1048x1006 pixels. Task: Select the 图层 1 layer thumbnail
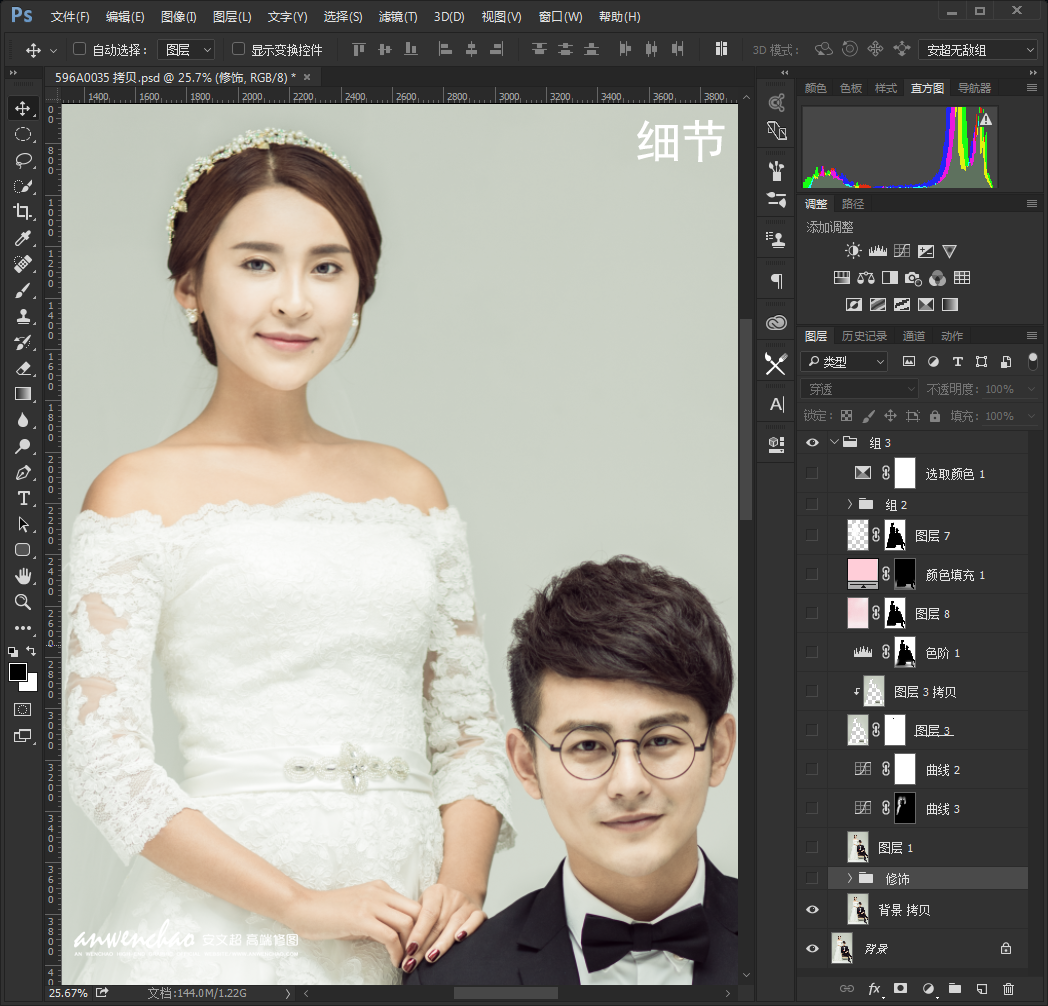click(858, 848)
